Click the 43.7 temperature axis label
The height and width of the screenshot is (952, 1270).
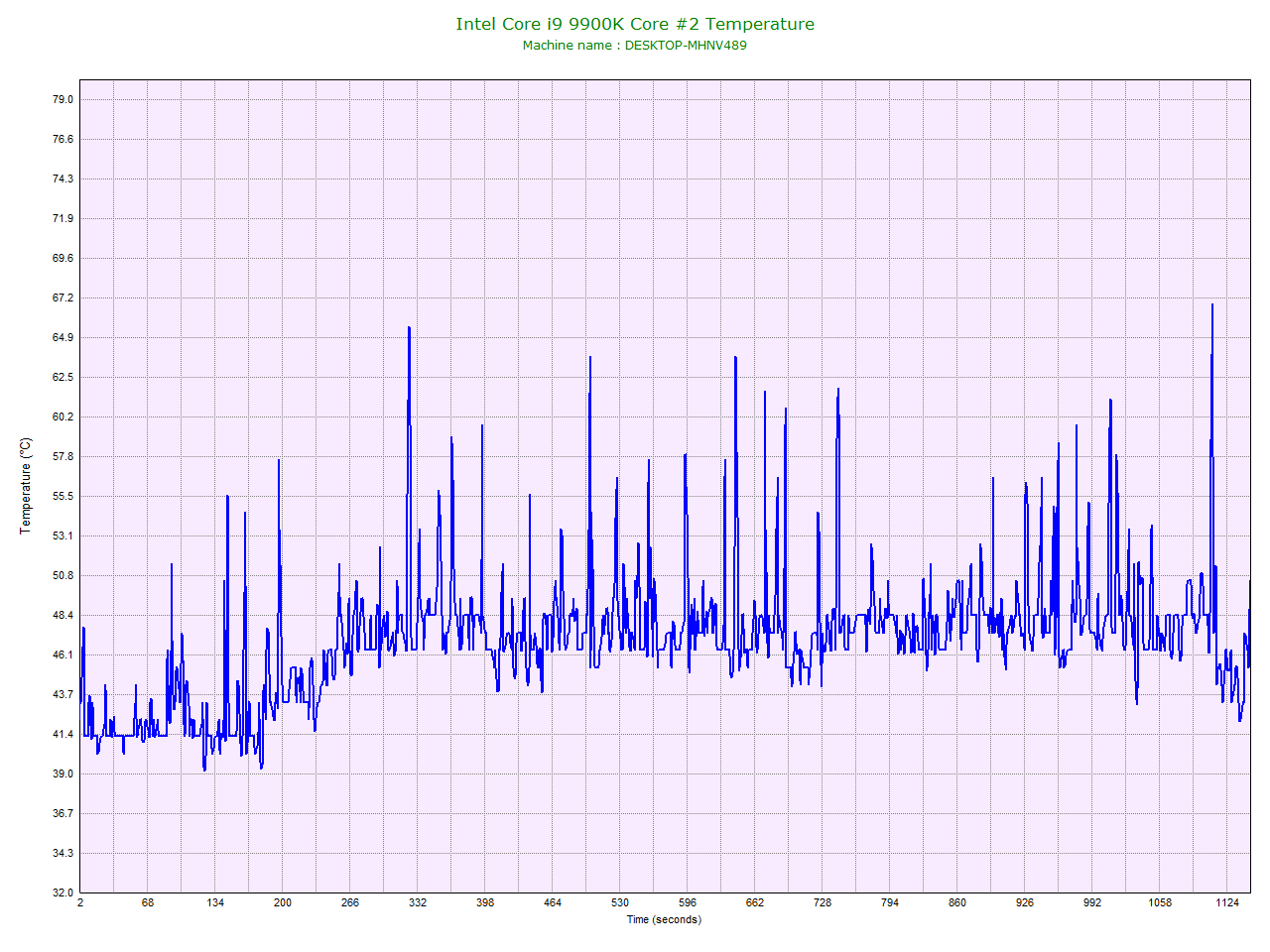point(63,694)
